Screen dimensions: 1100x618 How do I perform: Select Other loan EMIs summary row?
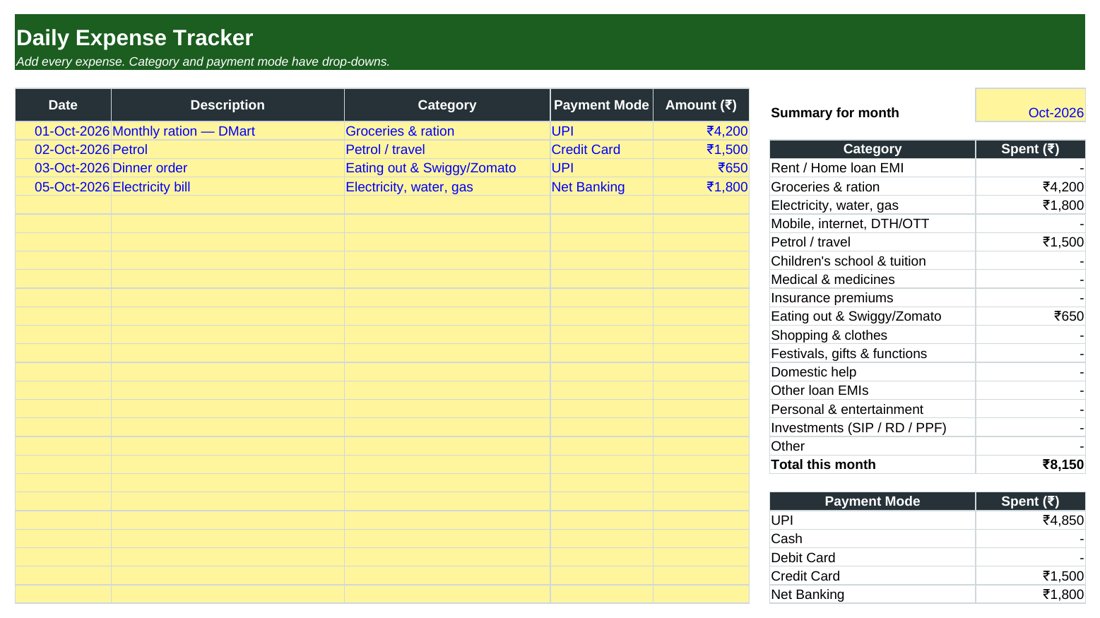pos(927,391)
